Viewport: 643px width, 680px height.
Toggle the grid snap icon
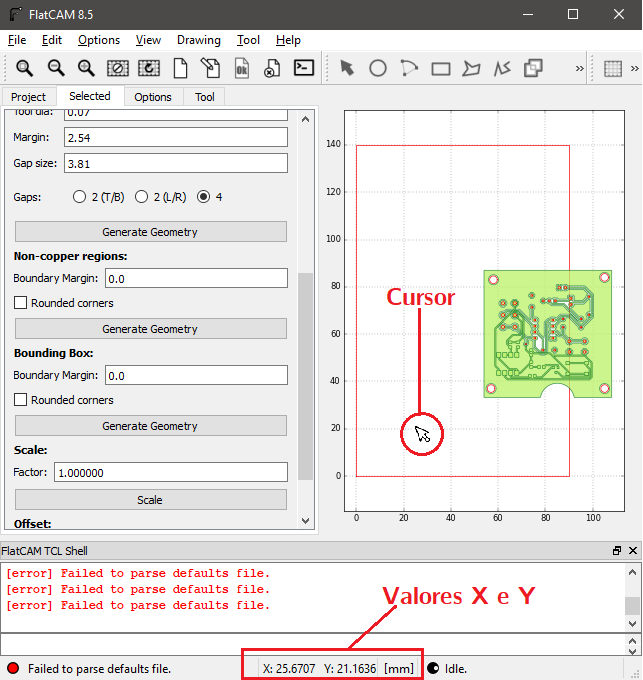coord(613,69)
